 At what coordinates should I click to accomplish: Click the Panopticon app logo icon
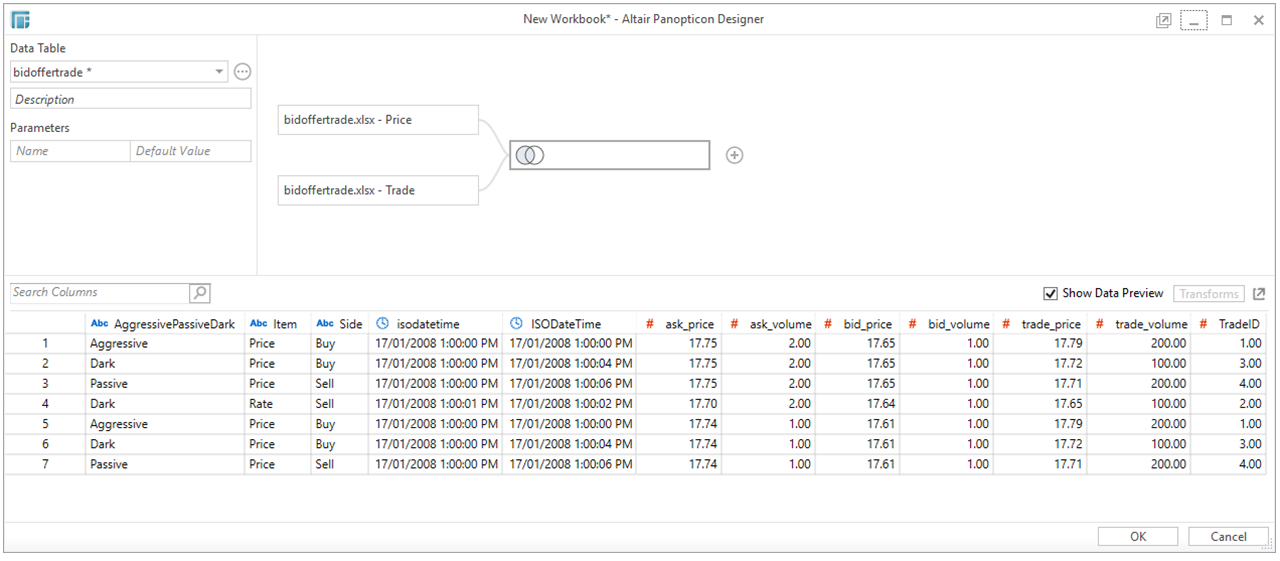point(21,20)
